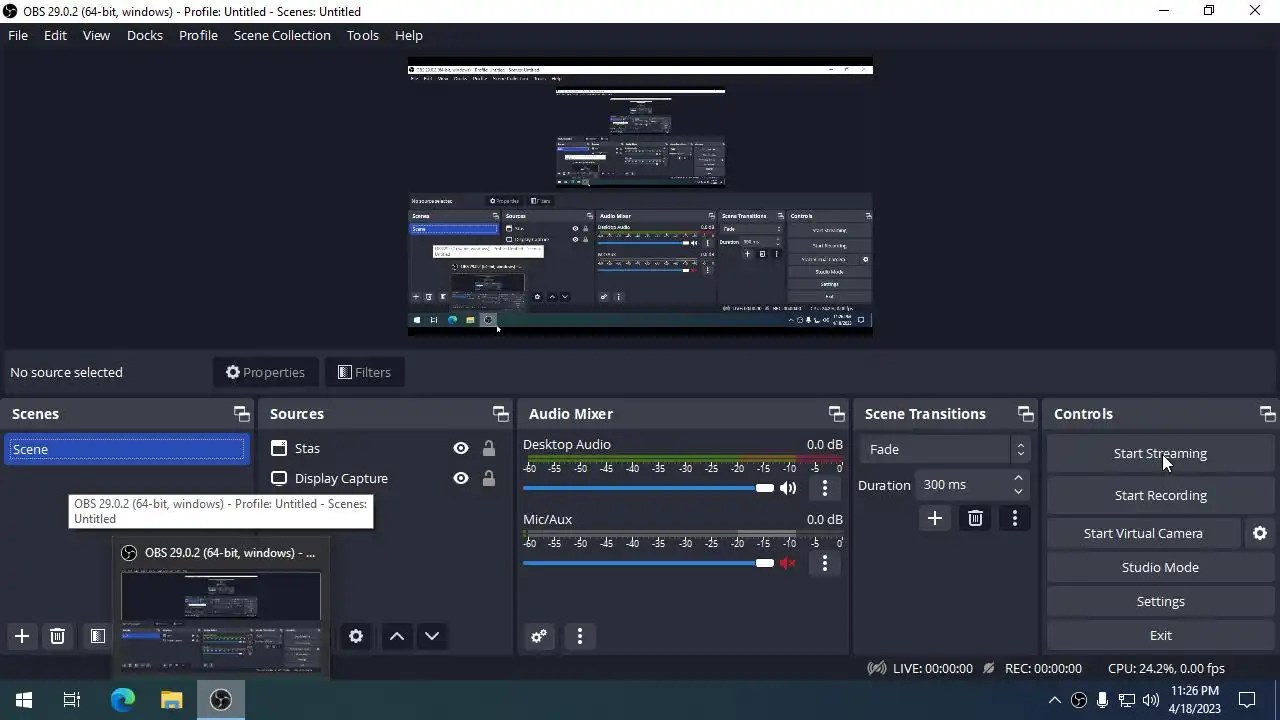Open system tray volume icon

click(x=1151, y=700)
